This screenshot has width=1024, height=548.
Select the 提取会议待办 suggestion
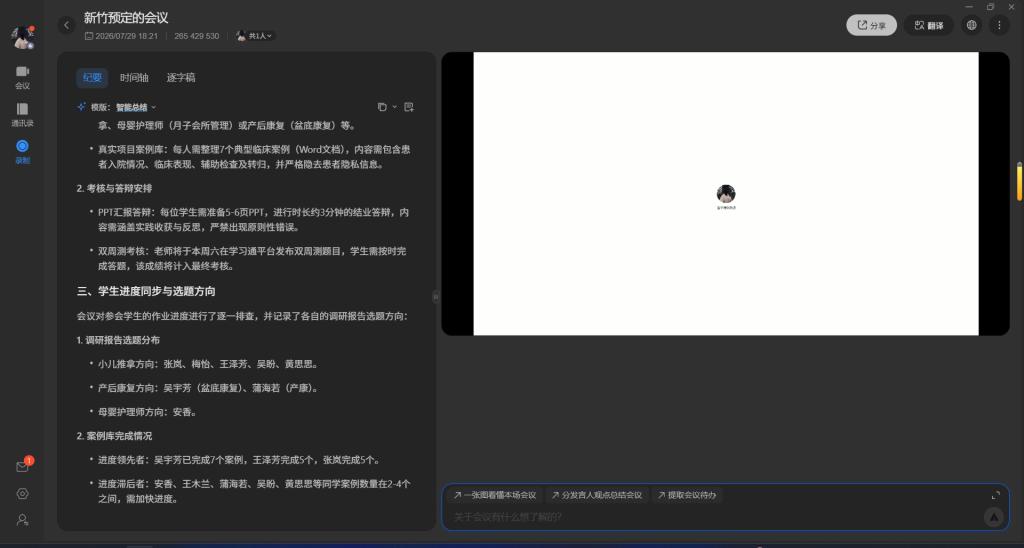click(x=686, y=495)
